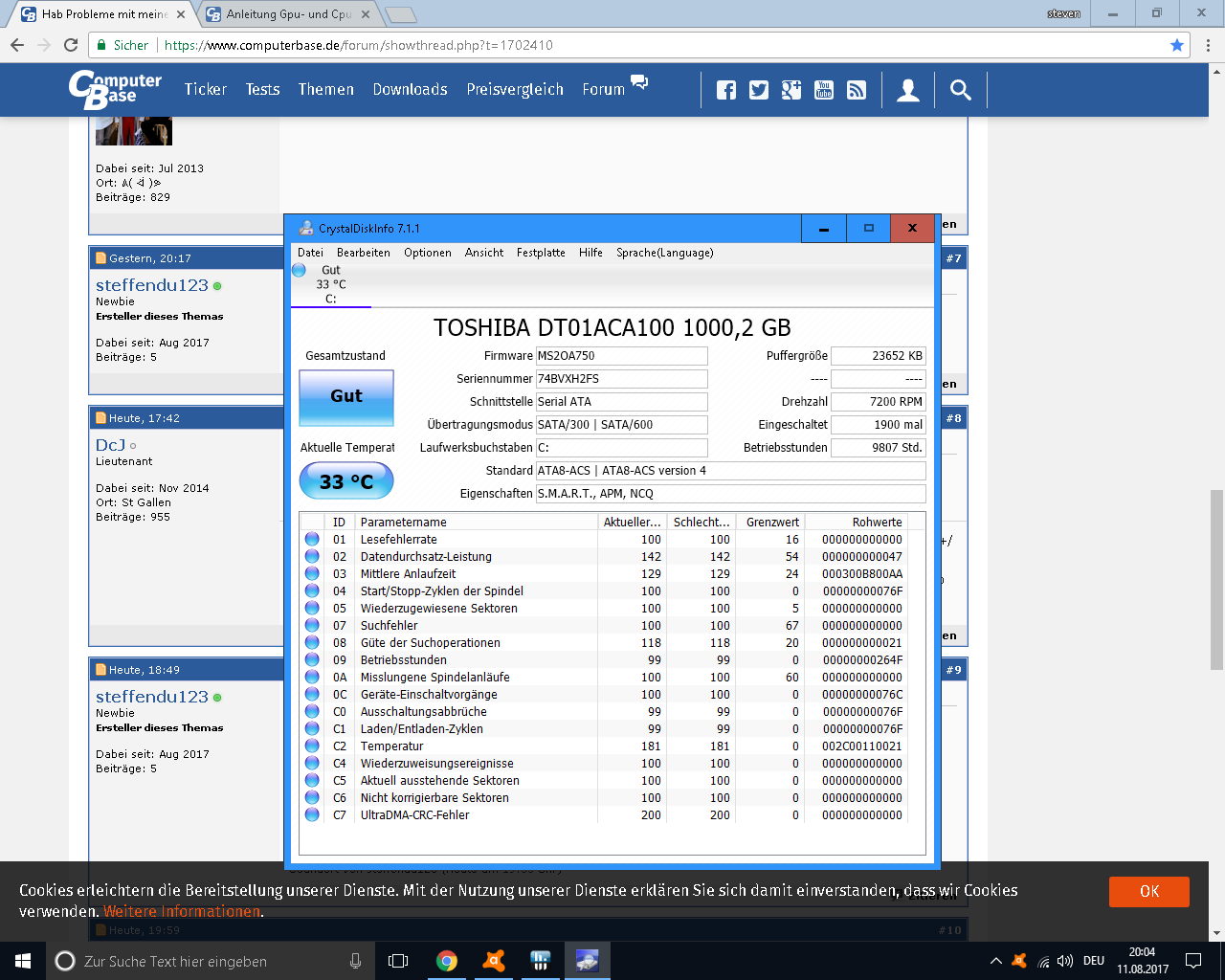Open the Action Center notification icon
This screenshot has width=1225, height=980.
[1193, 961]
